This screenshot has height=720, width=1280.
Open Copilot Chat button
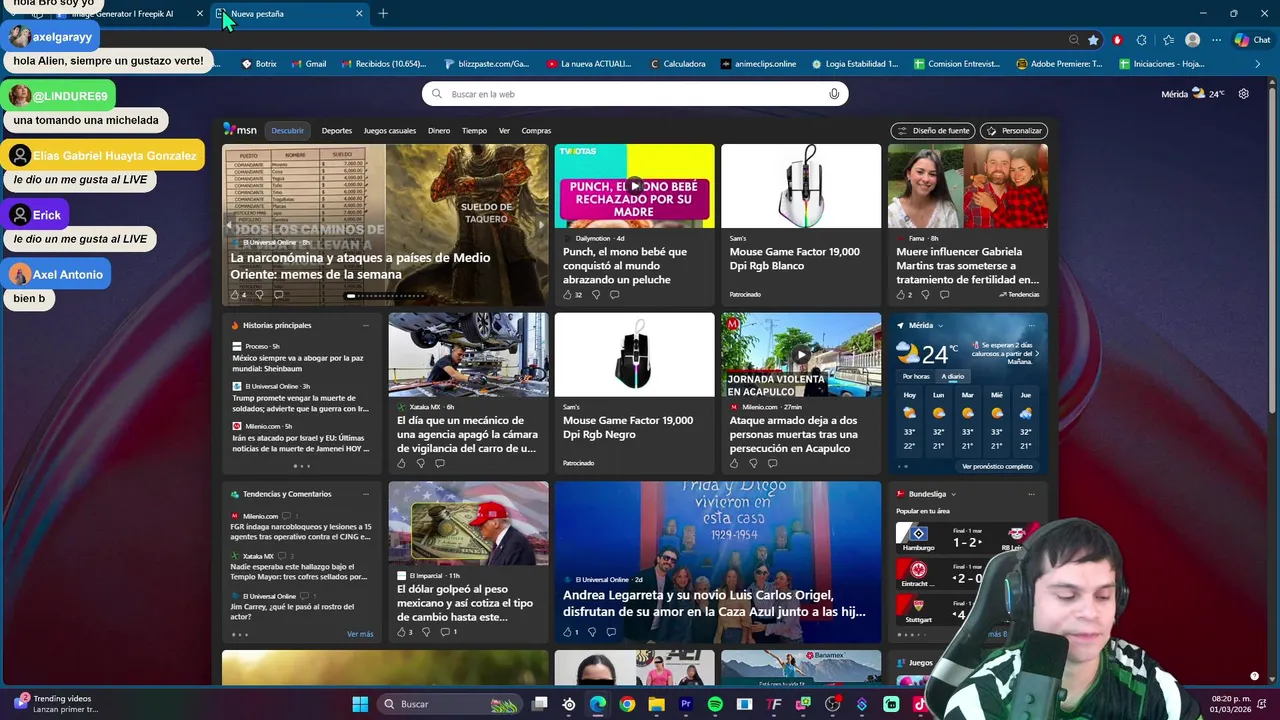pyautogui.click(x=1252, y=40)
